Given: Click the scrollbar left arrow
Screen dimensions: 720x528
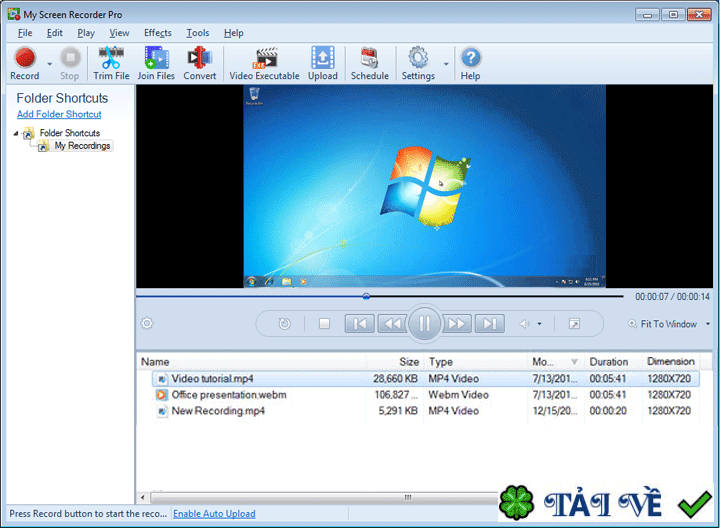Looking at the screenshot, I should tap(143, 498).
